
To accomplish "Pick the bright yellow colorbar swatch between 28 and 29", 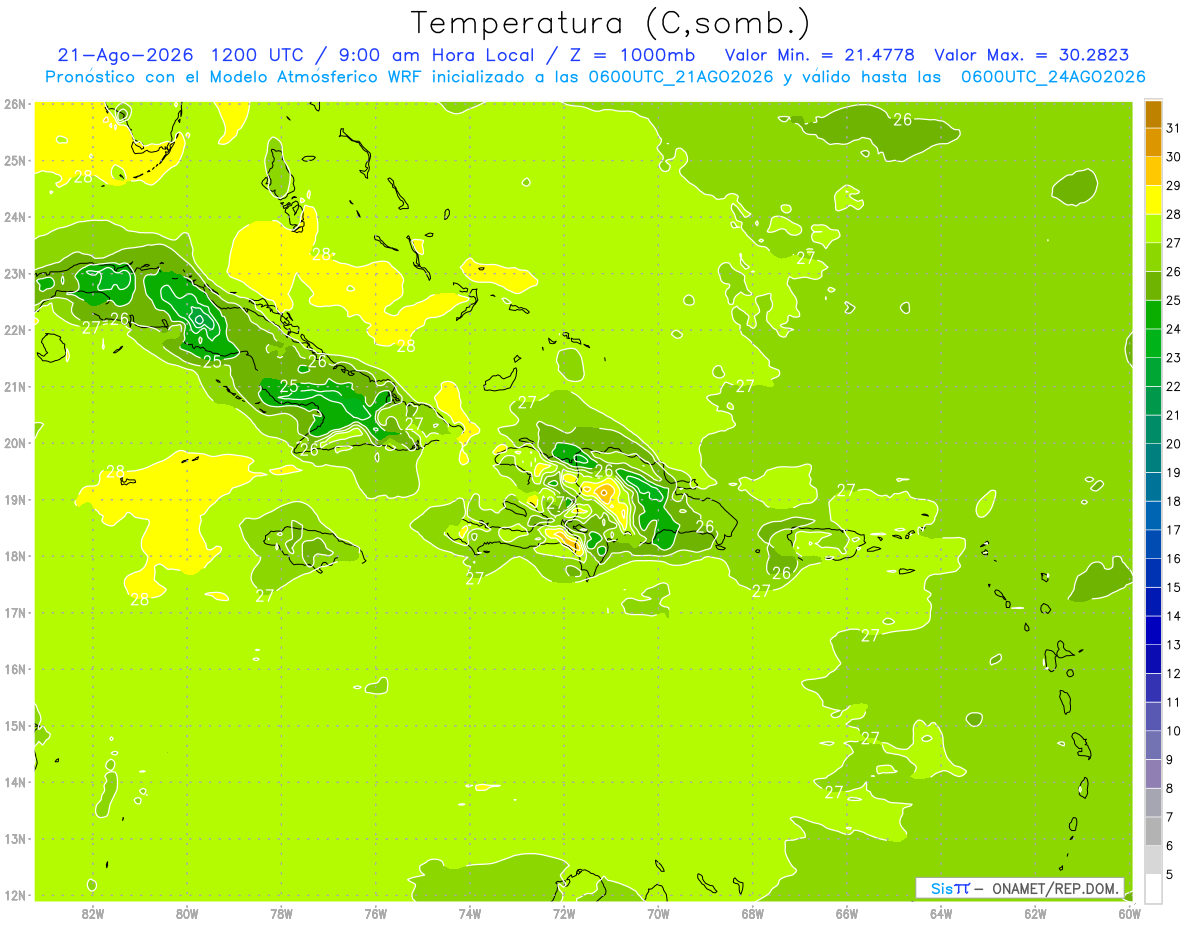I will click(1153, 201).
